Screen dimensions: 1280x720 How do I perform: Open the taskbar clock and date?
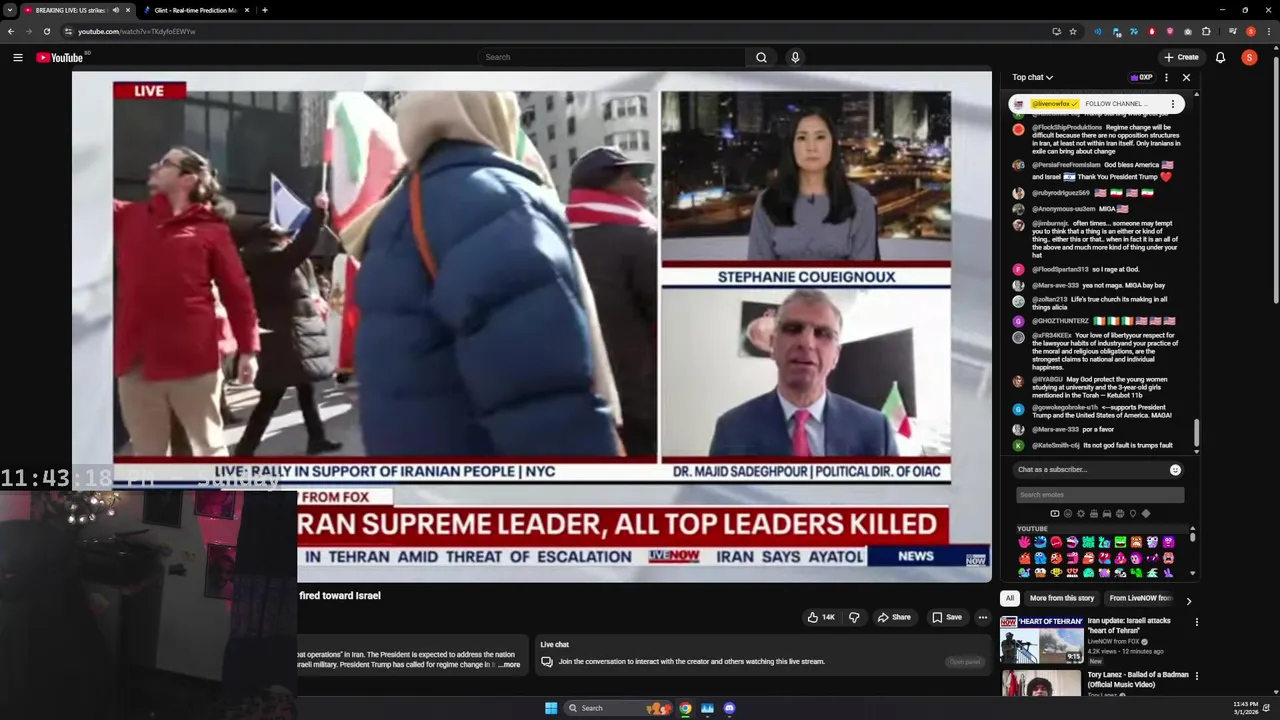(1246, 708)
